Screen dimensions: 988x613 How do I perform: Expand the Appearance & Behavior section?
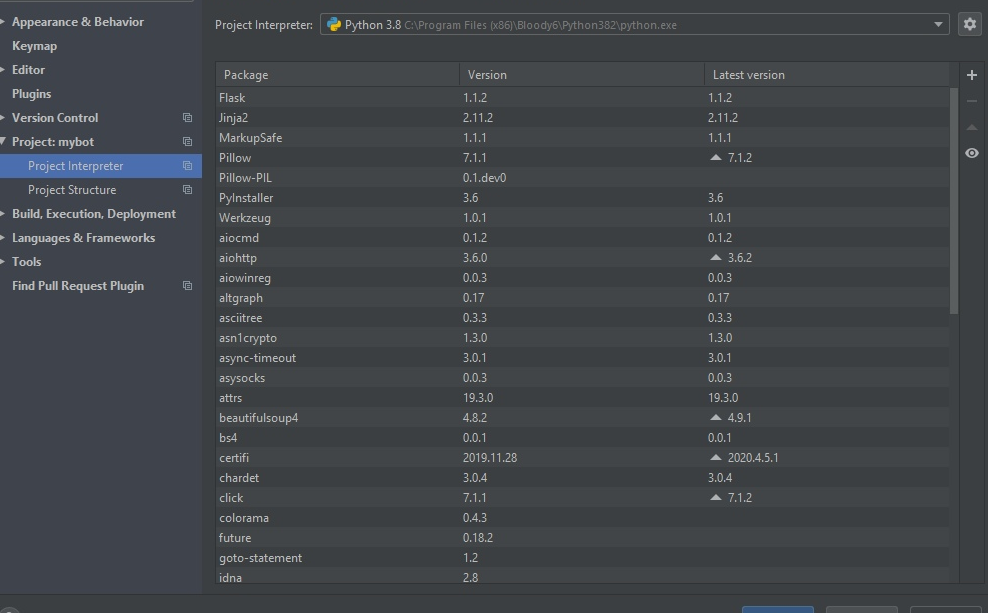pos(5,22)
